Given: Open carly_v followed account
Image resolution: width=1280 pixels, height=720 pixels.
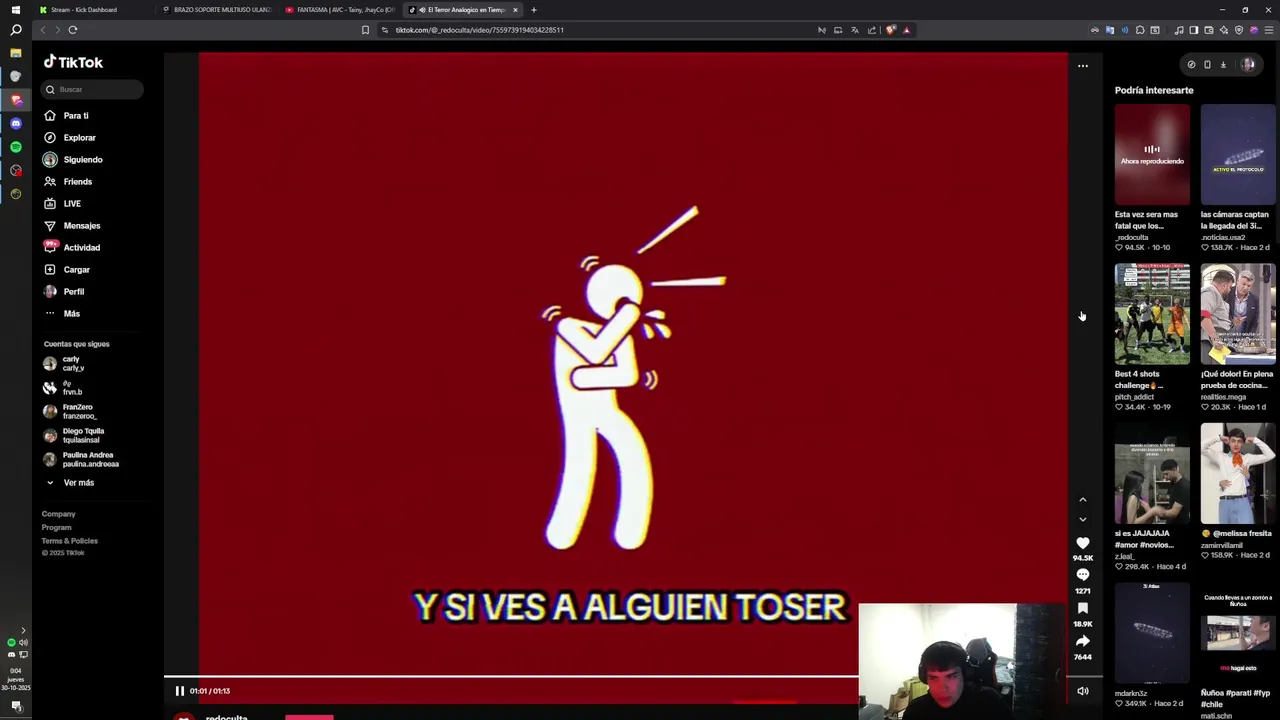Looking at the screenshot, I should [x=64, y=364].
